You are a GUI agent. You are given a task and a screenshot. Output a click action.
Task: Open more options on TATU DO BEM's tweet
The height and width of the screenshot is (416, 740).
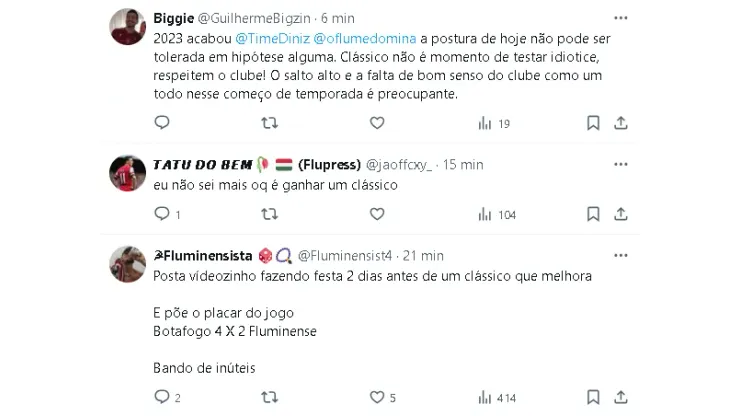pos(620,163)
